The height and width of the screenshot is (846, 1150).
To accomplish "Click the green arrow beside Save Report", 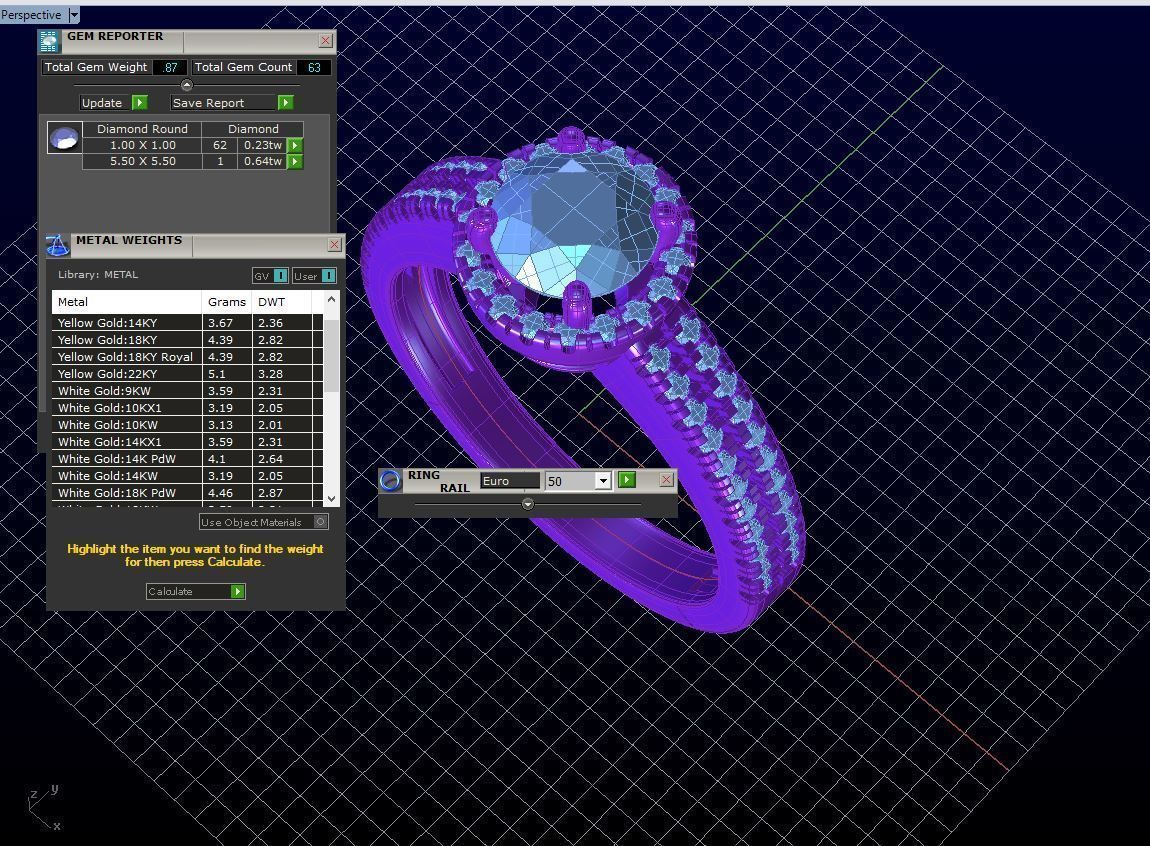I will pyautogui.click(x=286, y=103).
